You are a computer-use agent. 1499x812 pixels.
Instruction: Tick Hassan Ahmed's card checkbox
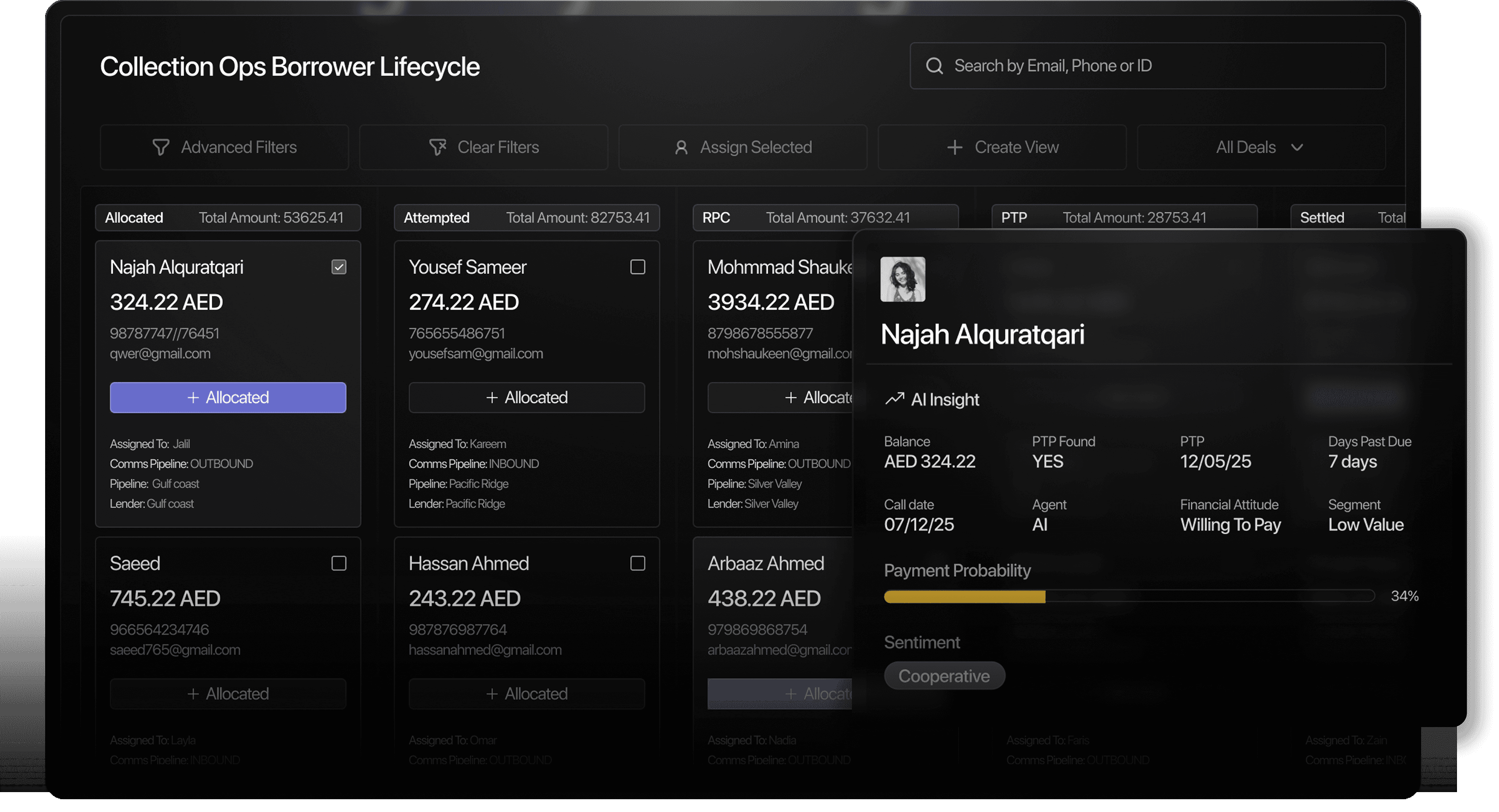[638, 563]
